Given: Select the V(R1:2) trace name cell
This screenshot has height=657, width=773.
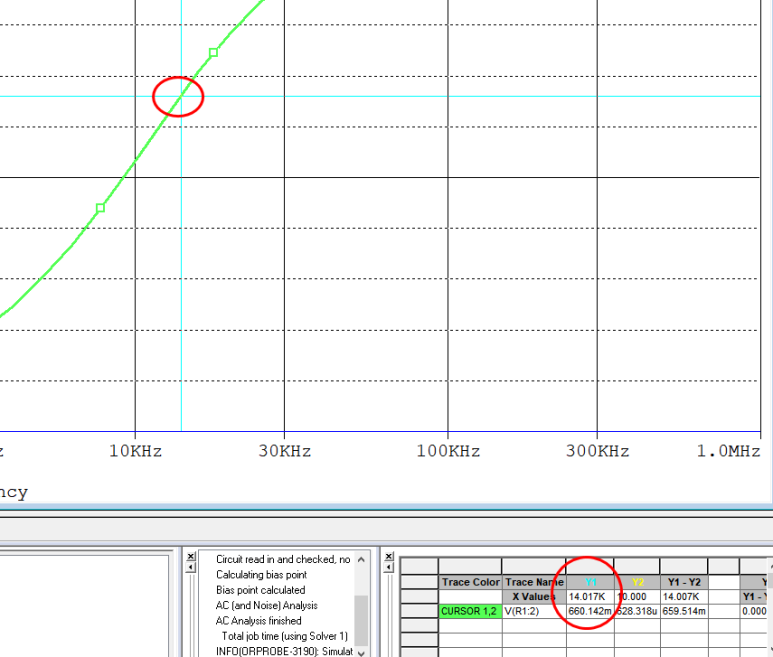Looking at the screenshot, I should tap(534, 611).
